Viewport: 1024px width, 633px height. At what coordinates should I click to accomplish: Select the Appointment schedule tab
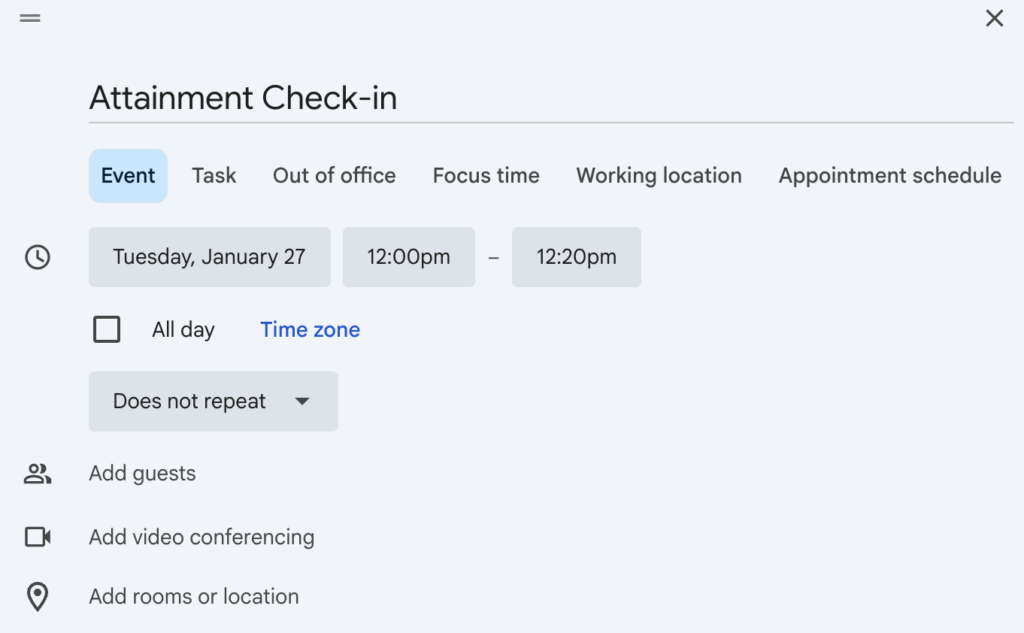coord(889,175)
